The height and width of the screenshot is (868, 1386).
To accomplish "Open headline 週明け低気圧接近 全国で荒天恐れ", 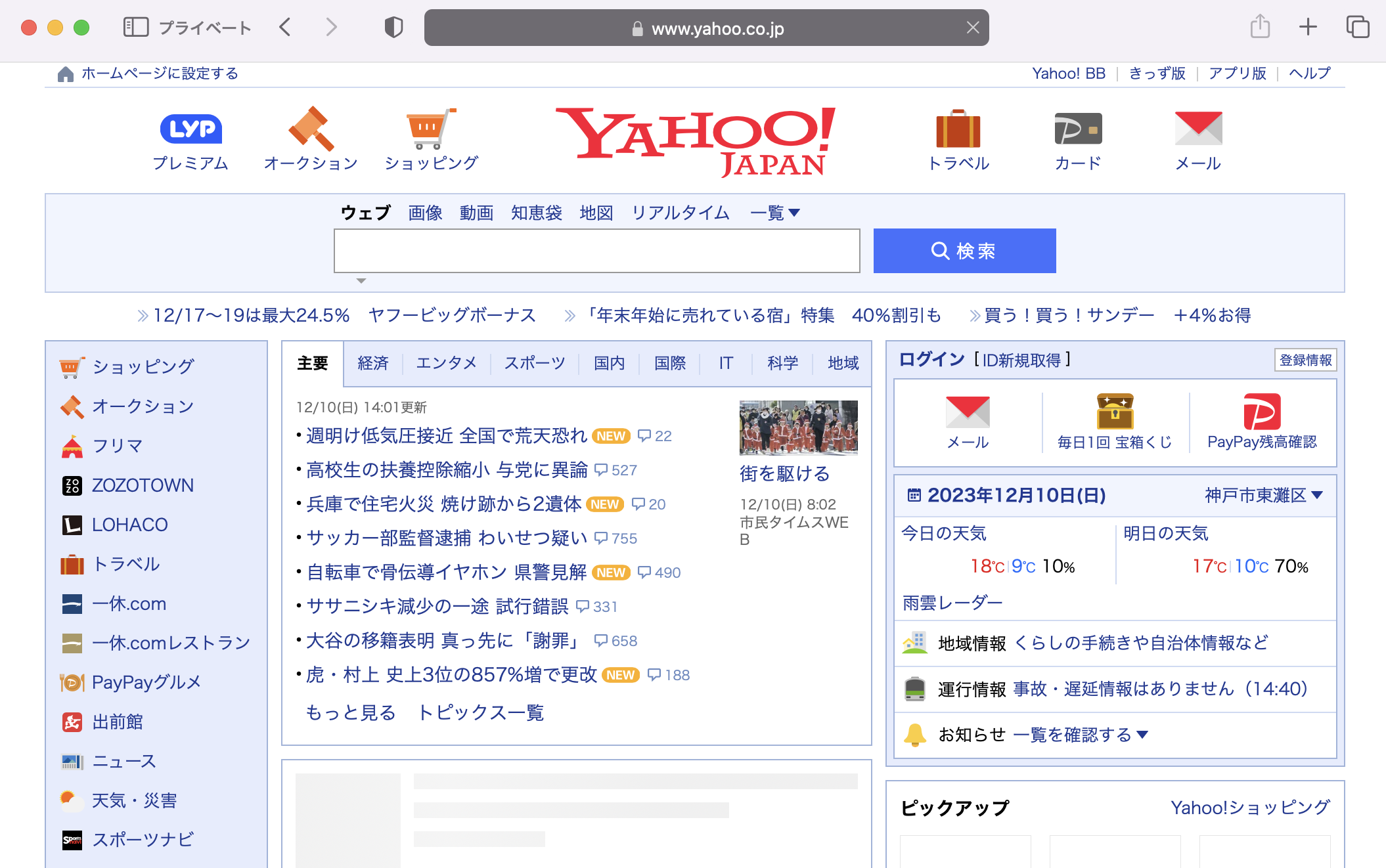I will coord(447,436).
